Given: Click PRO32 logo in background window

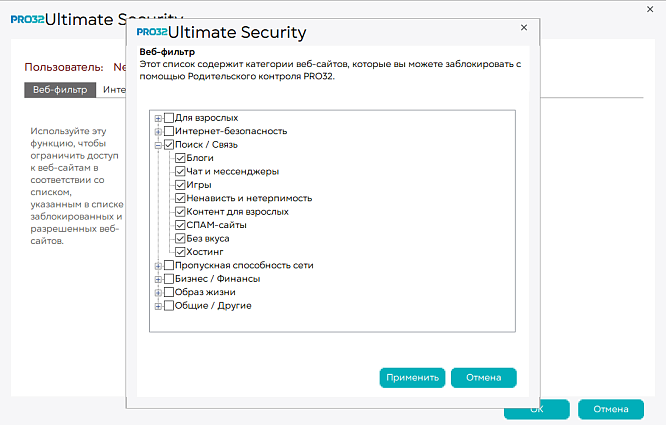Looking at the screenshot, I should 28,20.
